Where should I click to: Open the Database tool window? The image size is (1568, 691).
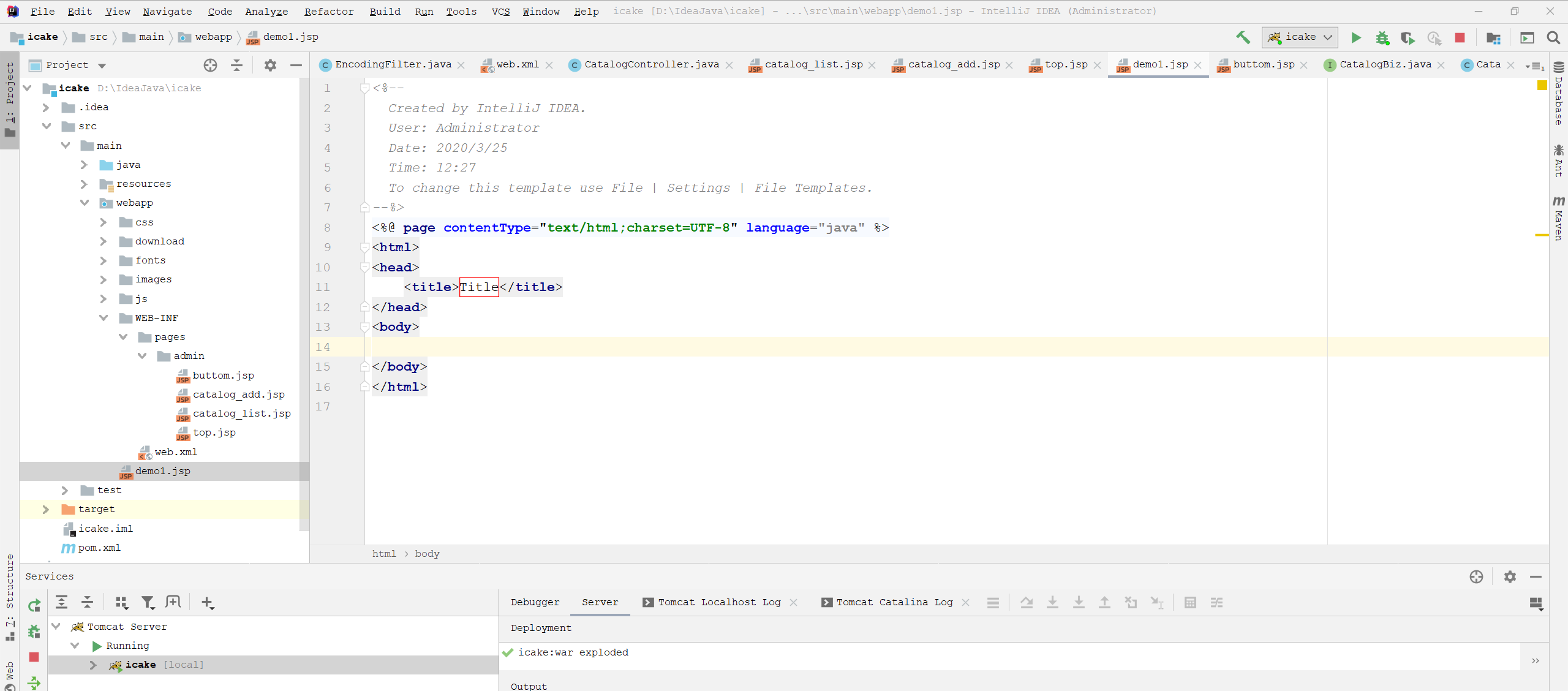click(x=1559, y=94)
